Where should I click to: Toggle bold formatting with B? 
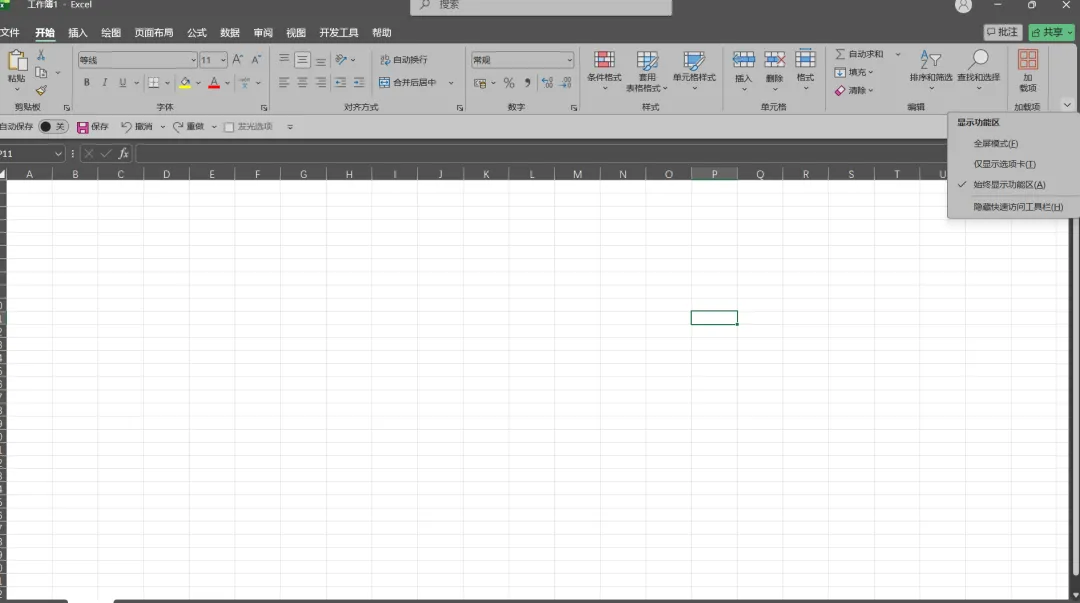86,83
